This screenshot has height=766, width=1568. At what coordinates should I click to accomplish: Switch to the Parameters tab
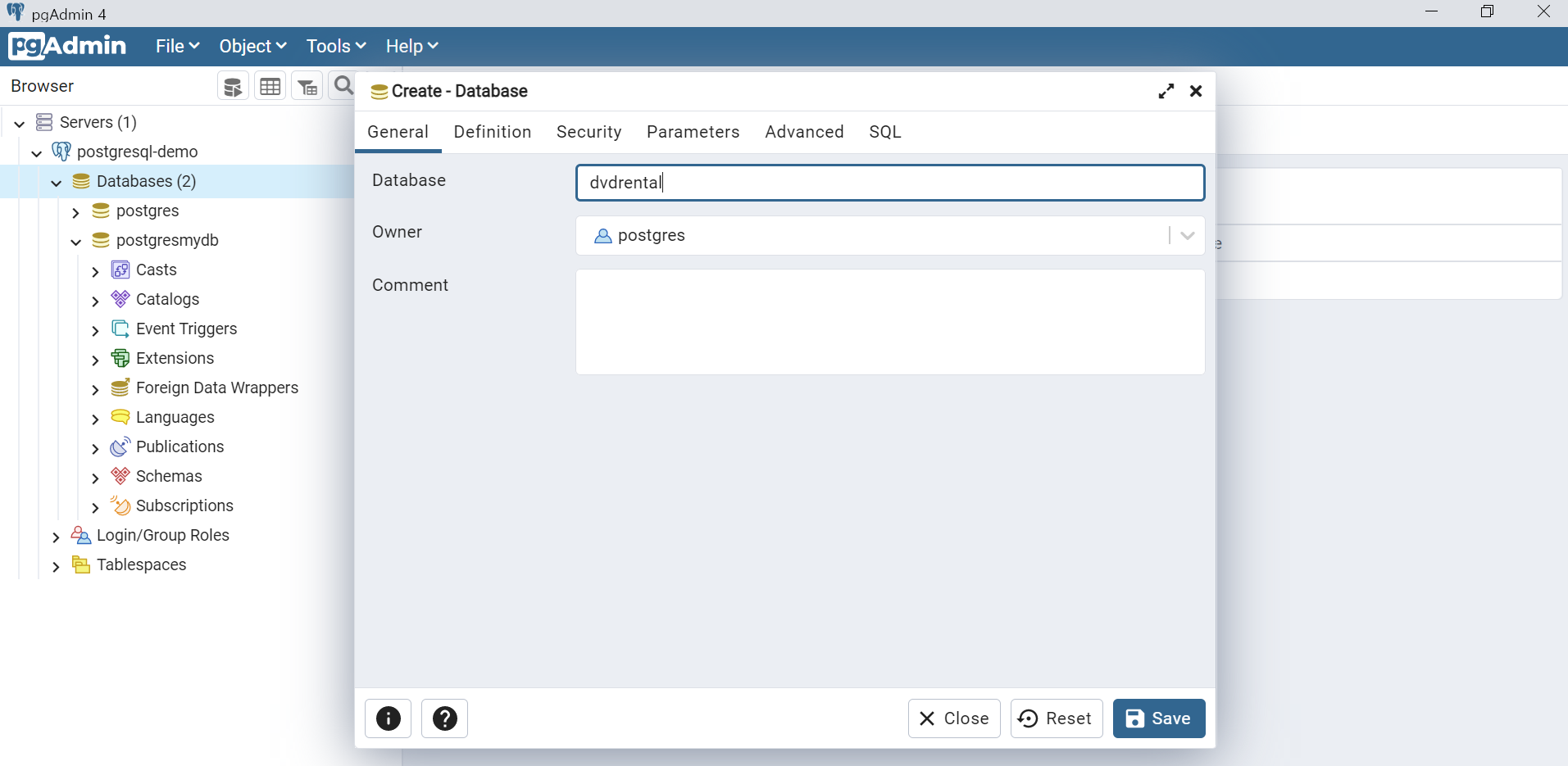[x=693, y=132]
